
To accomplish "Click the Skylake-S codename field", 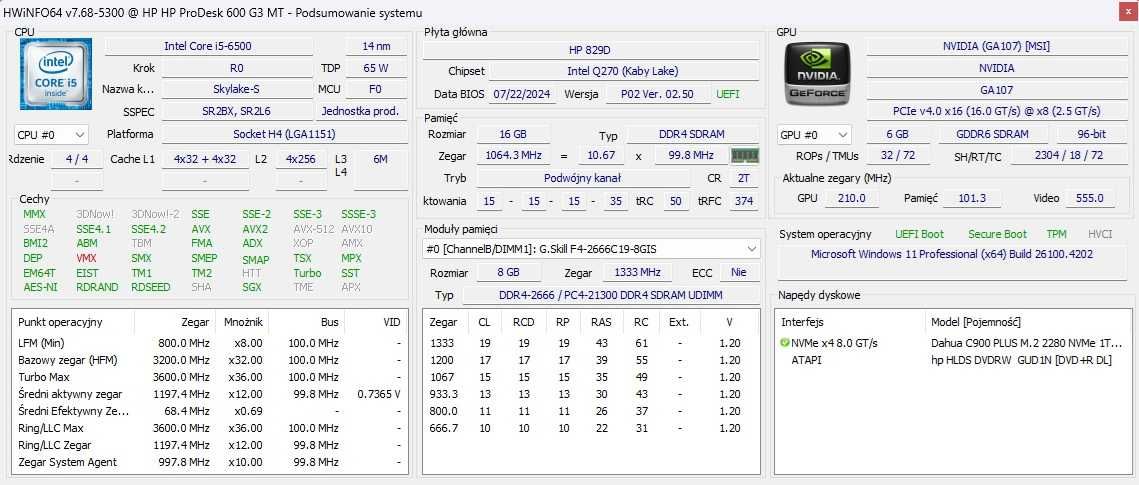I will click(236, 89).
